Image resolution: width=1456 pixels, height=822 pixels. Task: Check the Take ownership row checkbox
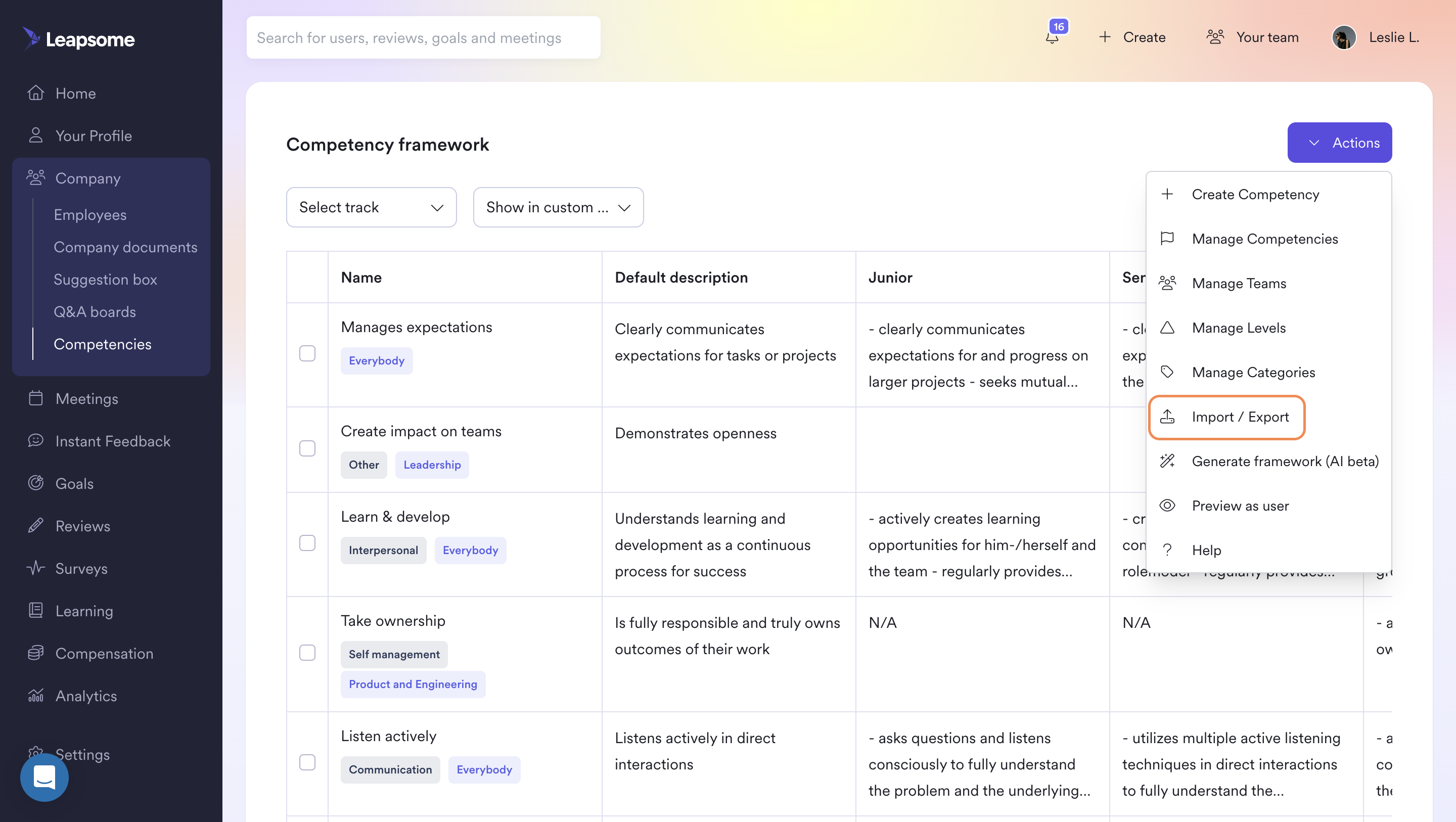(307, 653)
